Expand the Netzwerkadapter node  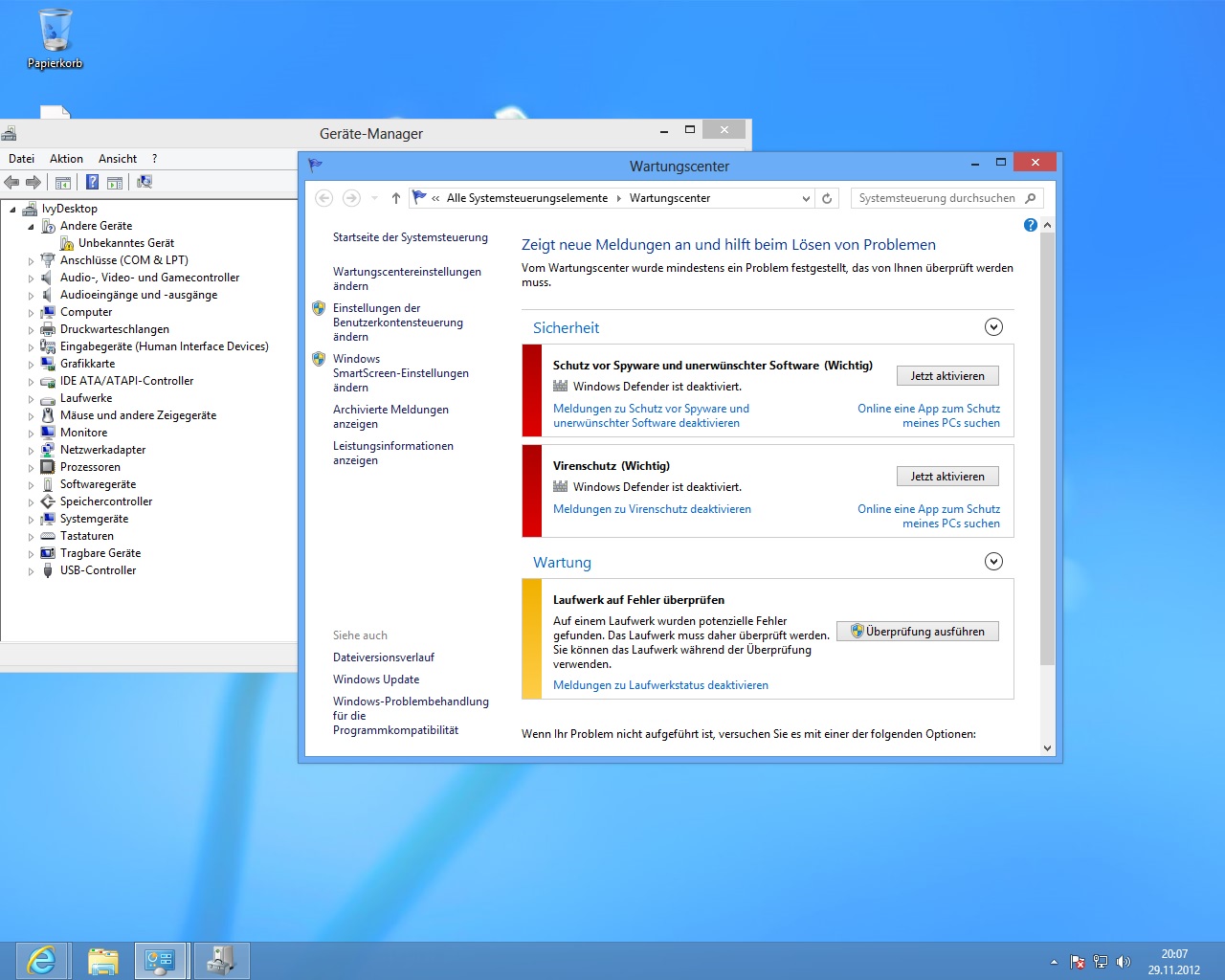[31, 451]
